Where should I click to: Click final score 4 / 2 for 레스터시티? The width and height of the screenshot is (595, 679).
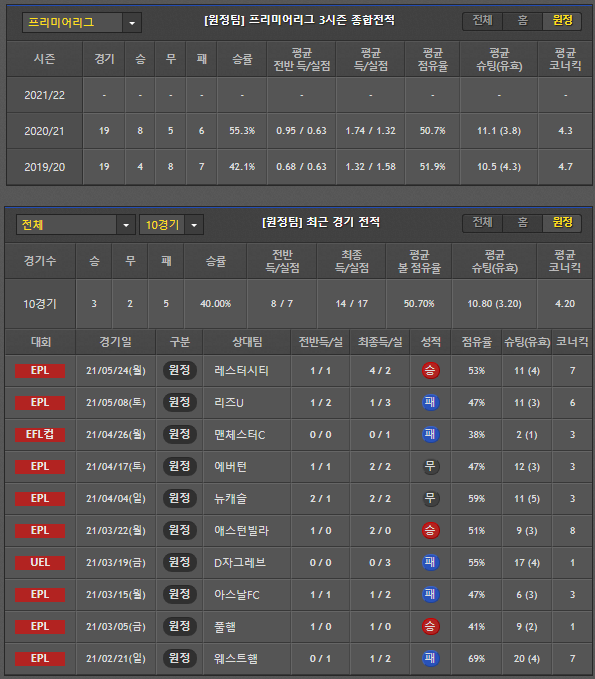[x=380, y=371]
